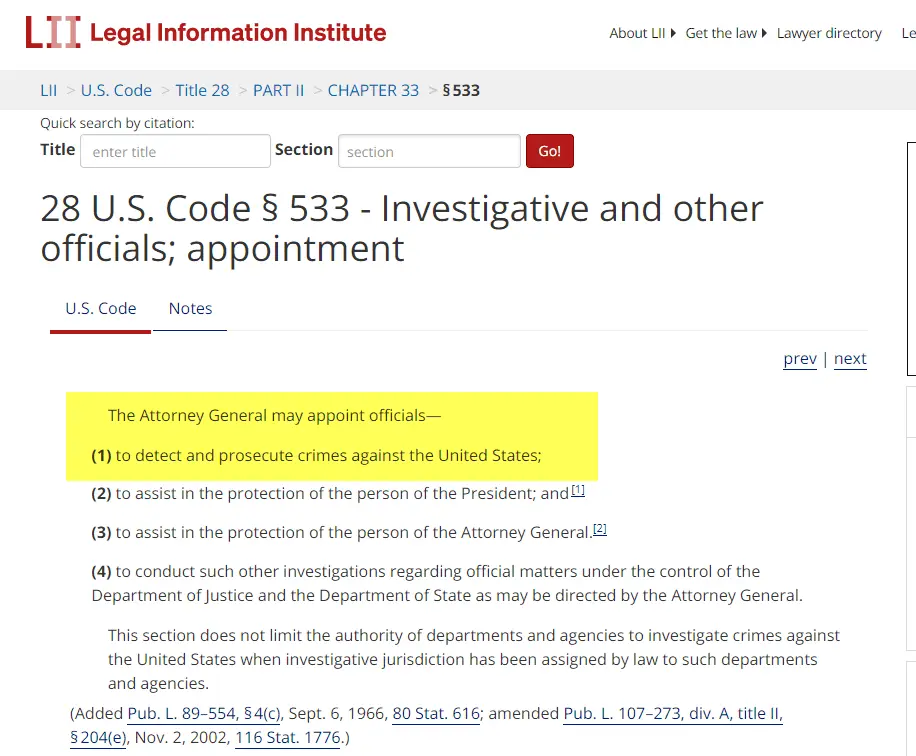The width and height of the screenshot is (916, 756).
Task: Focus the Section citation input field
Action: pos(429,152)
